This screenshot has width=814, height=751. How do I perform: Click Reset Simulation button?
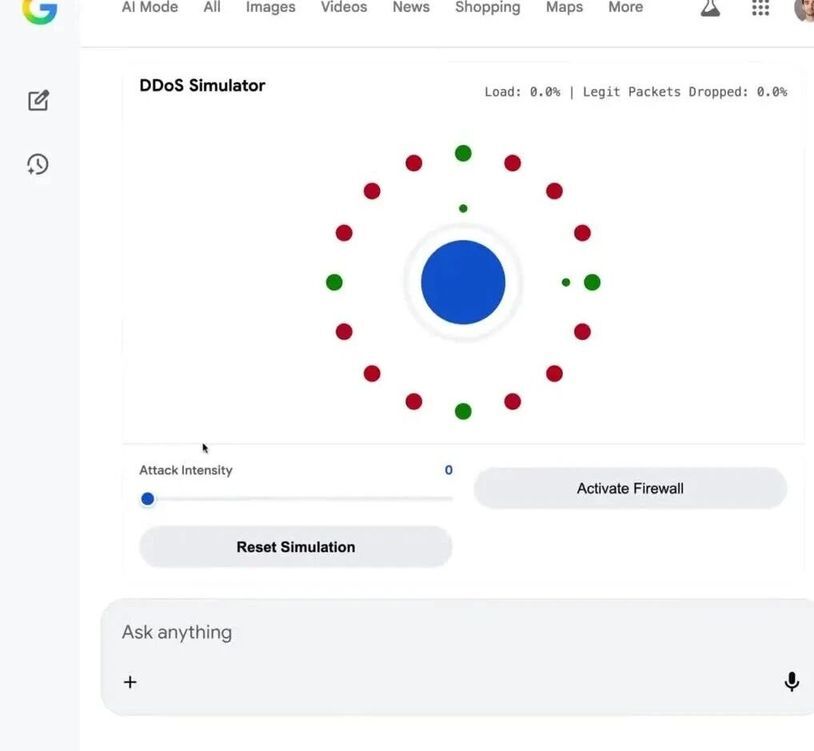point(295,547)
